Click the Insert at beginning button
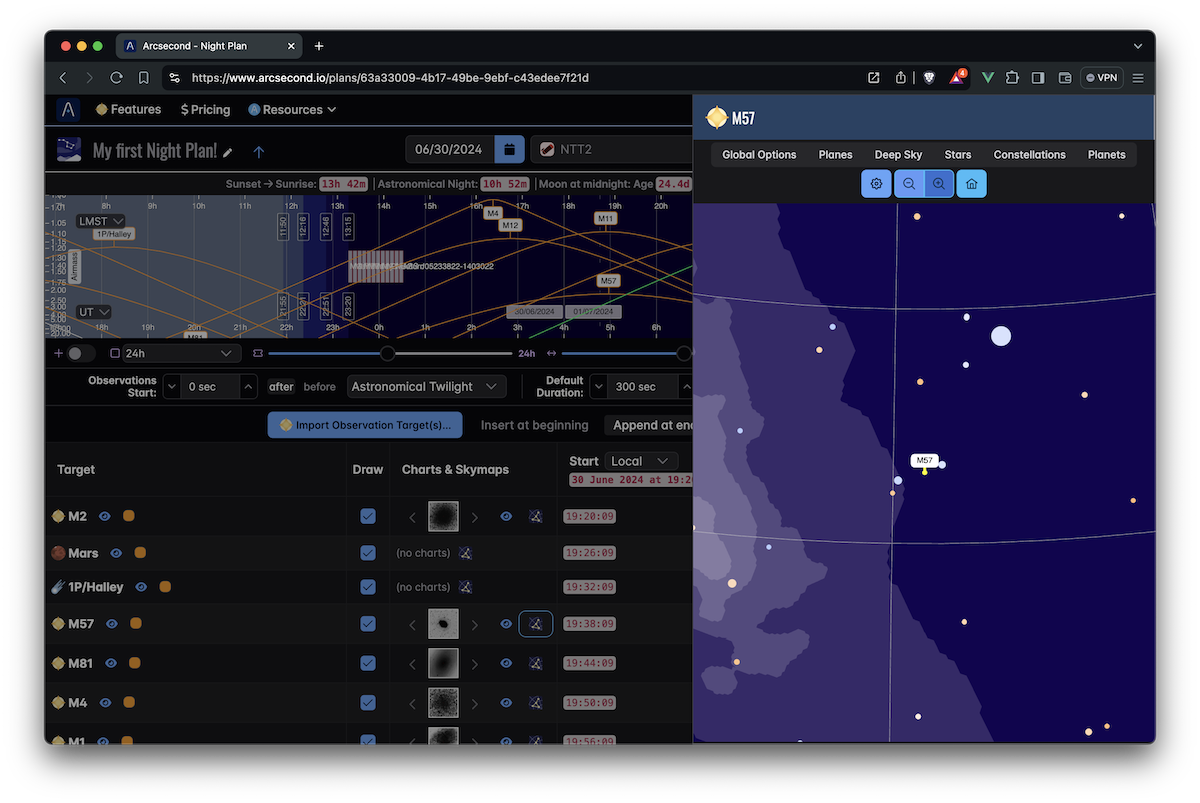Screen dimensions: 1200x803 pos(534,425)
